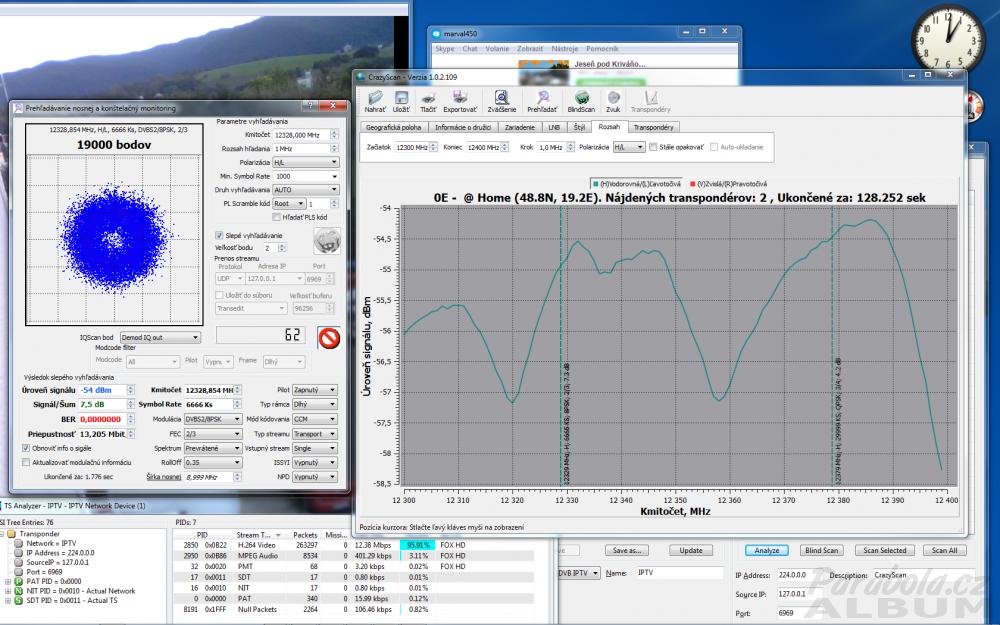The width and height of the screenshot is (1000, 625).
Task: Select the H.264 Video row in PID list
Action: pos(354,545)
